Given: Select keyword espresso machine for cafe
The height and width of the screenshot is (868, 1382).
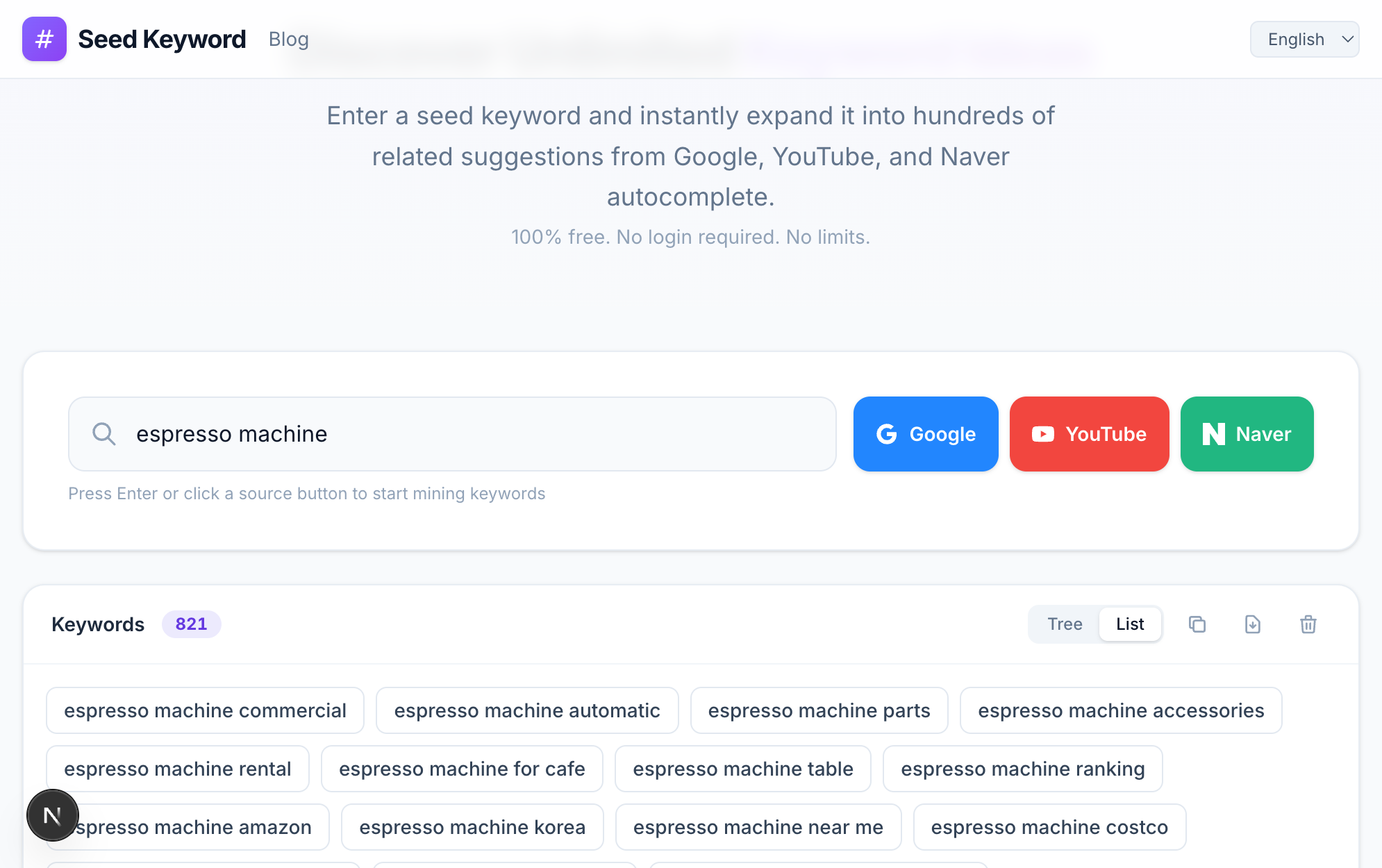Looking at the screenshot, I should [x=462, y=769].
